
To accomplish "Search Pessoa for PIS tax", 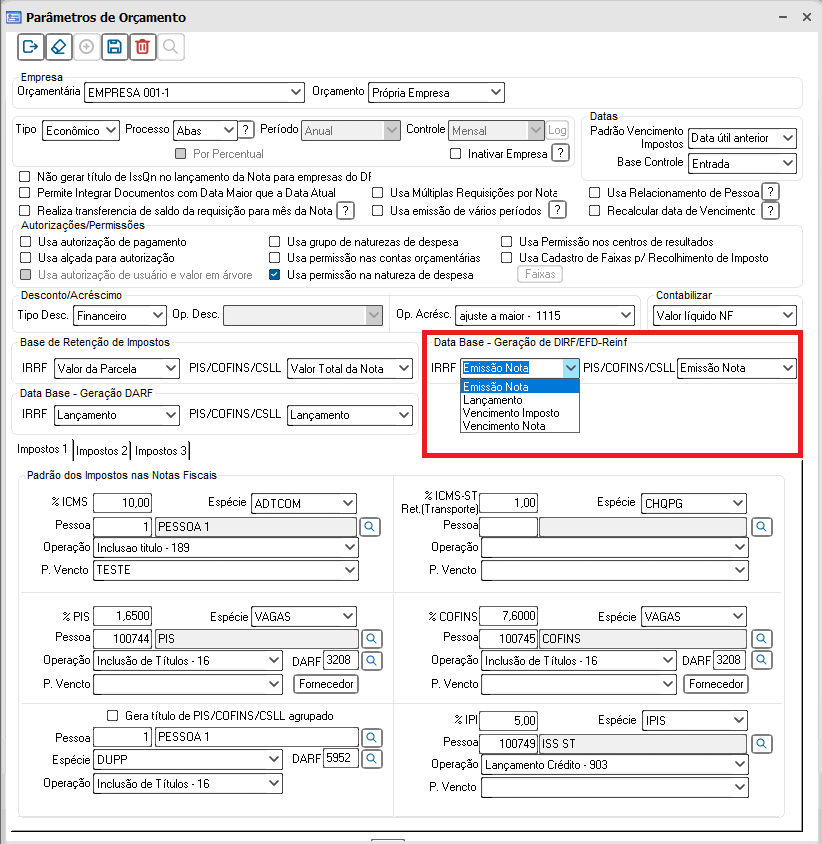I will tap(371, 639).
